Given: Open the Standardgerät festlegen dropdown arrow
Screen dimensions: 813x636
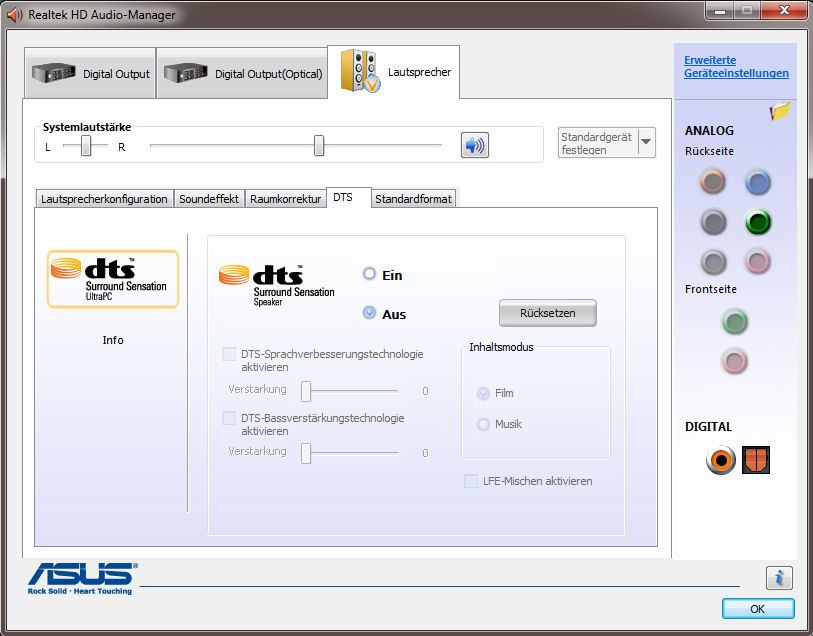Looking at the screenshot, I should tap(646, 142).
